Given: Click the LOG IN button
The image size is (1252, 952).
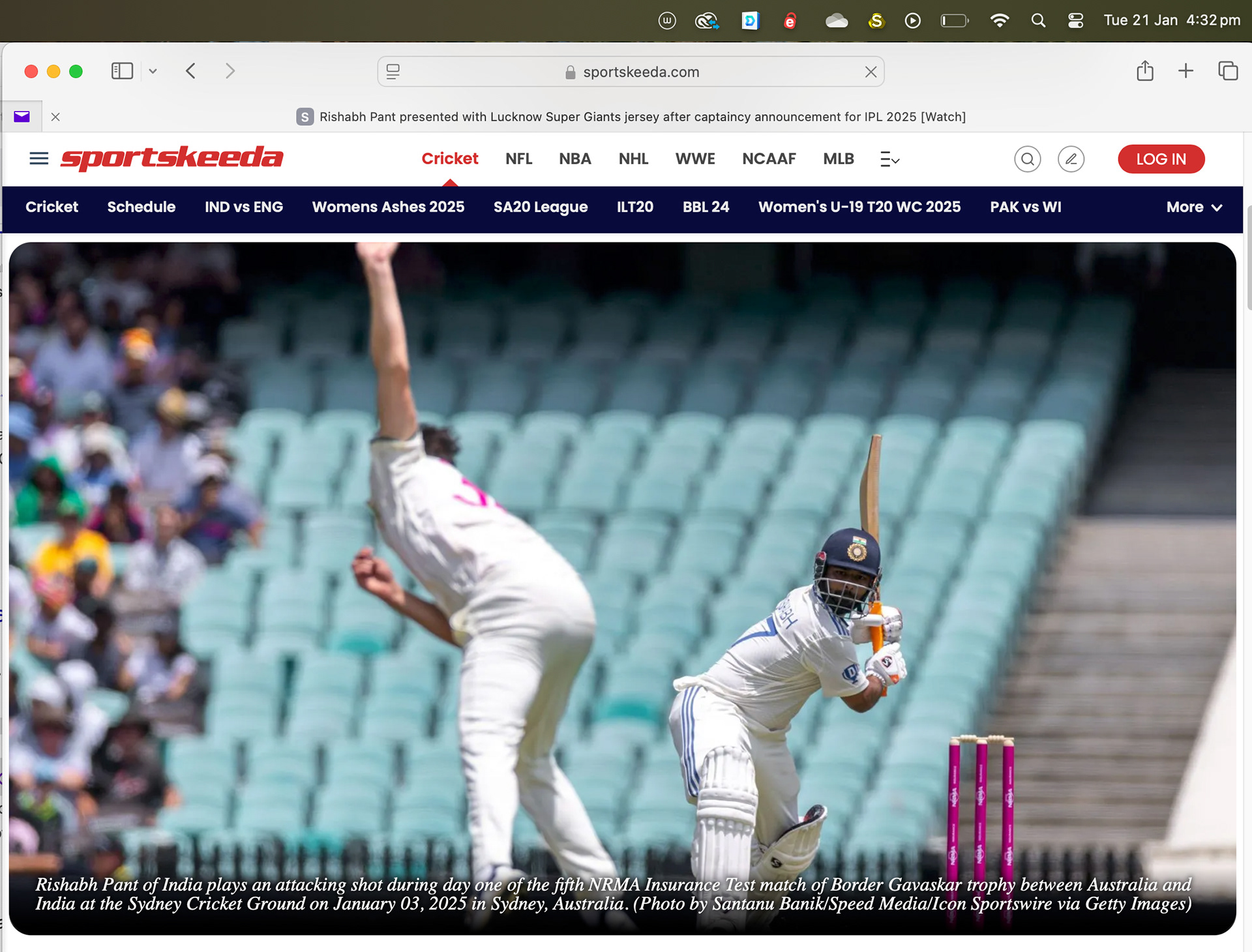Looking at the screenshot, I should tap(1161, 159).
